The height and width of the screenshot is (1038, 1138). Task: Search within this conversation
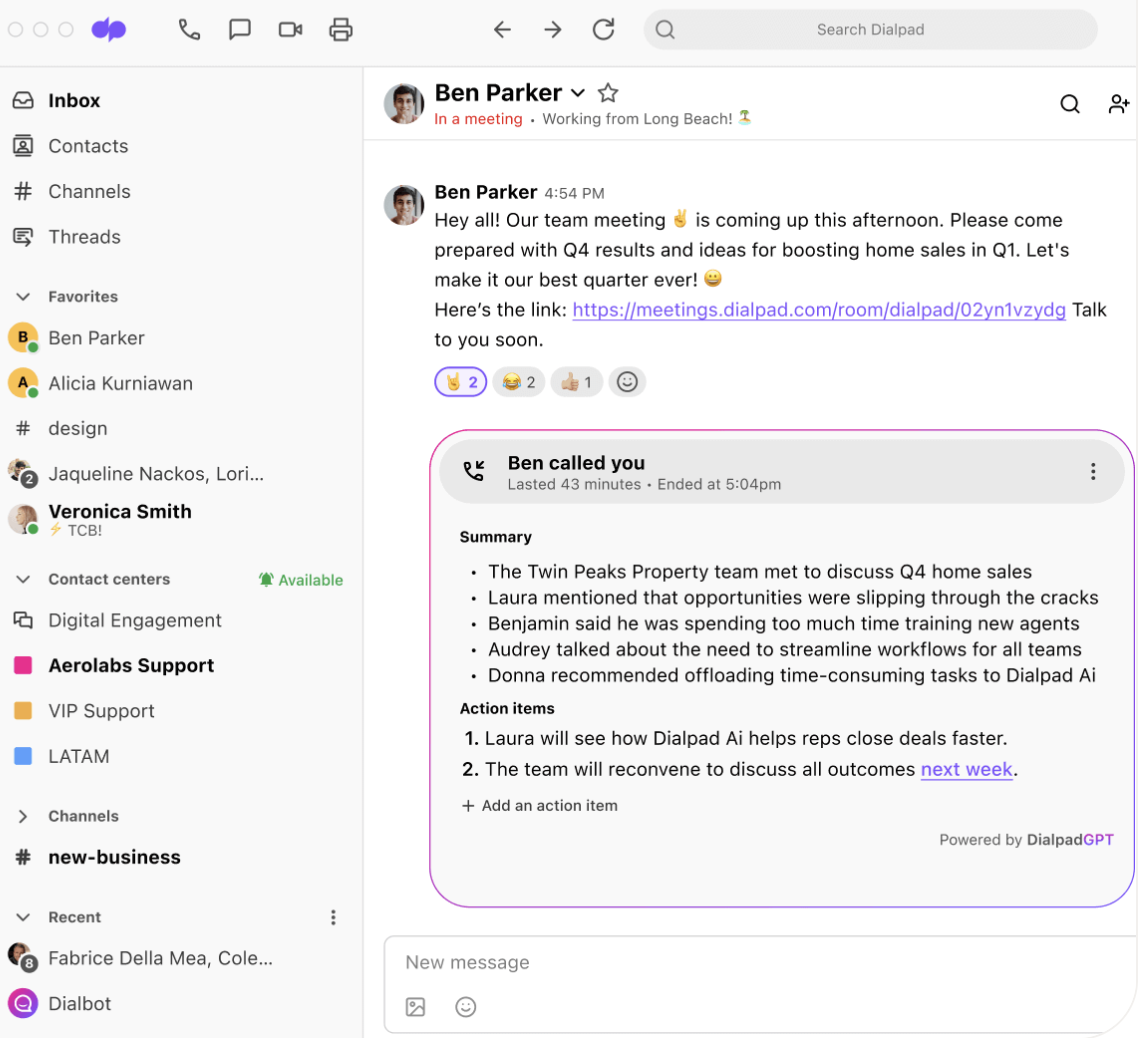tap(1070, 105)
